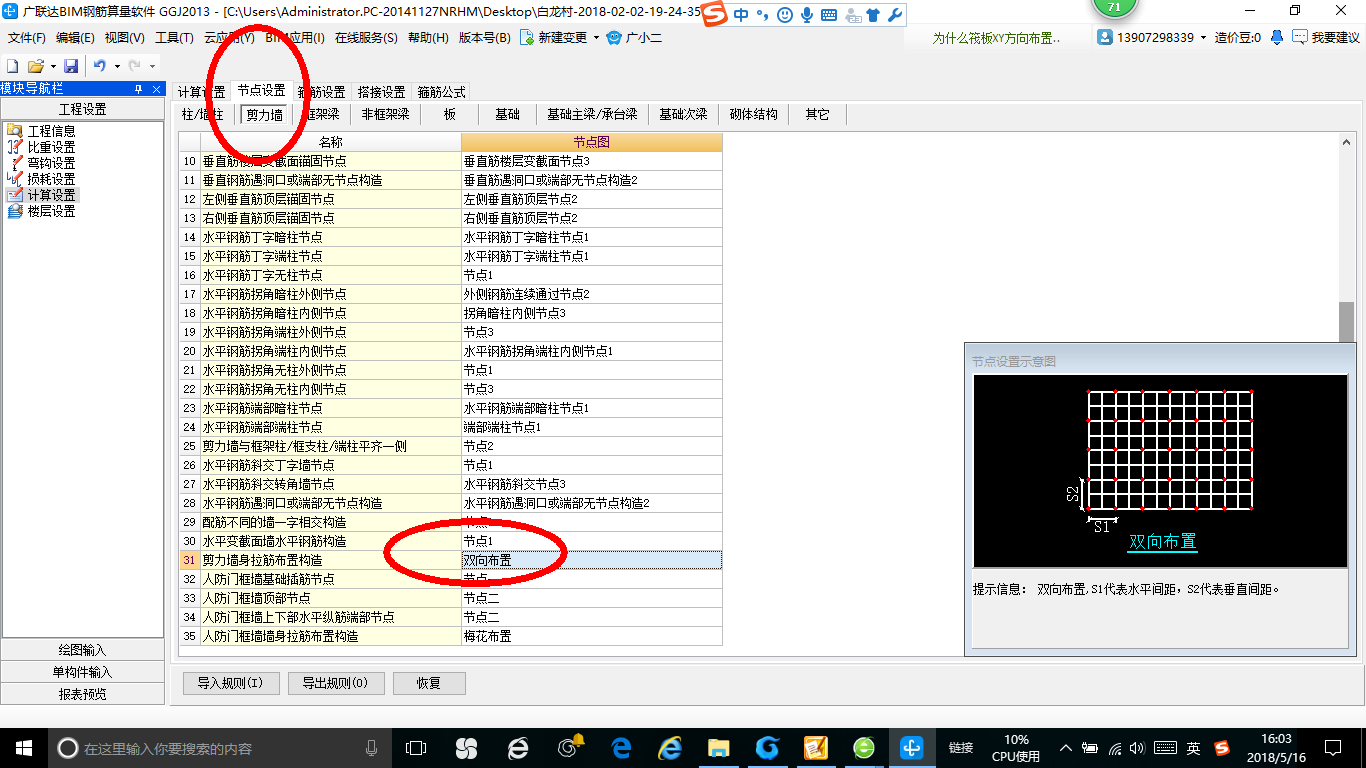Select the 其它 category tab
Image resolution: width=1366 pixels, height=768 pixels.
[x=817, y=114]
